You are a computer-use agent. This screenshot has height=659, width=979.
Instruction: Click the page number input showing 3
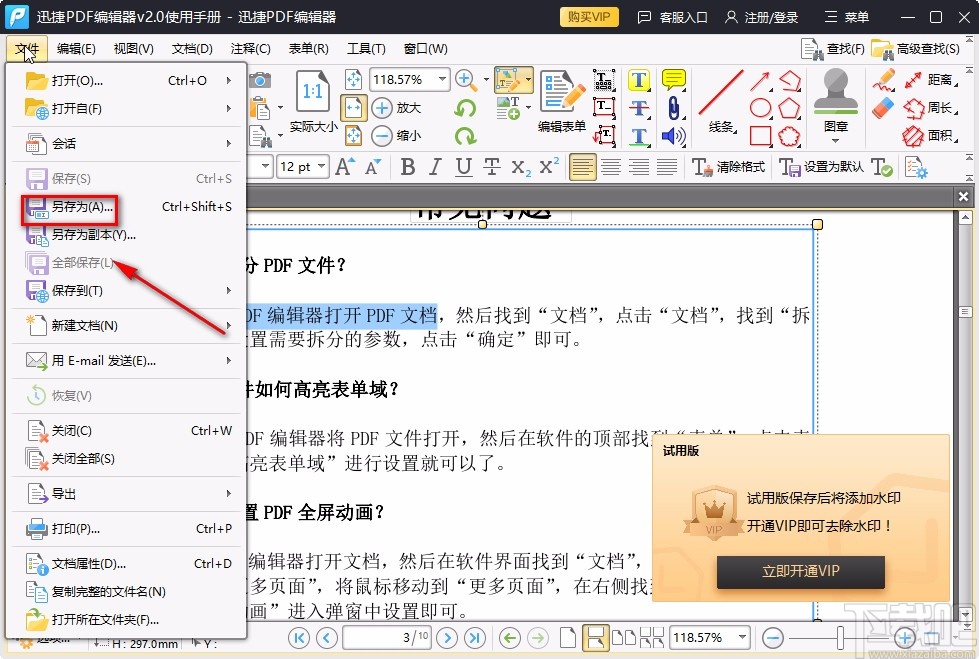coord(388,637)
